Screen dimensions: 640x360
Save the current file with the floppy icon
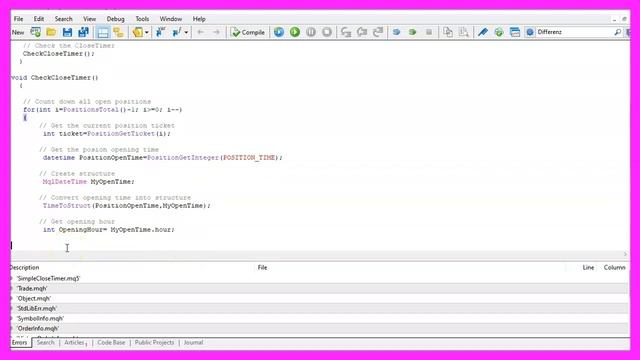(x=67, y=32)
